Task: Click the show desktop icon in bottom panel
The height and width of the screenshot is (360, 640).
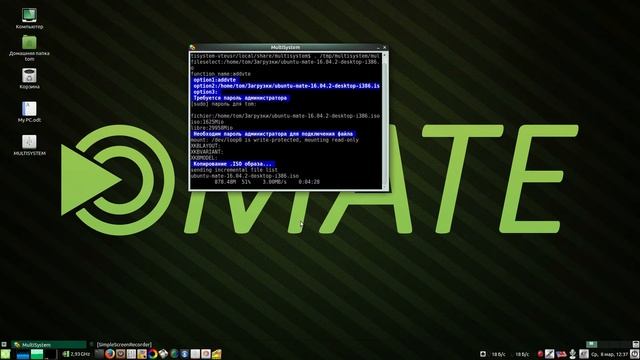Action: pos(4,345)
